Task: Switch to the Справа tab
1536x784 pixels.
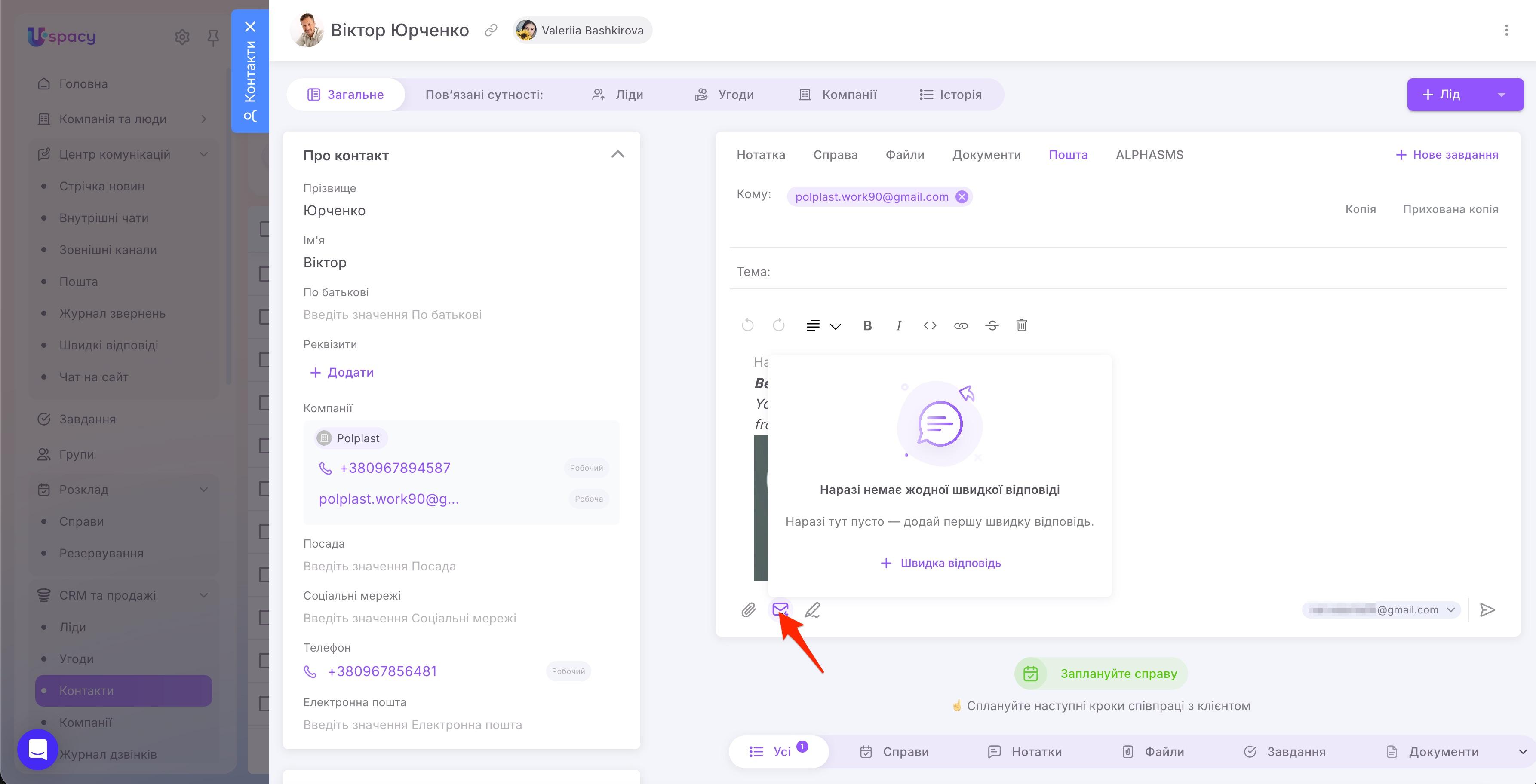Action: (x=836, y=155)
